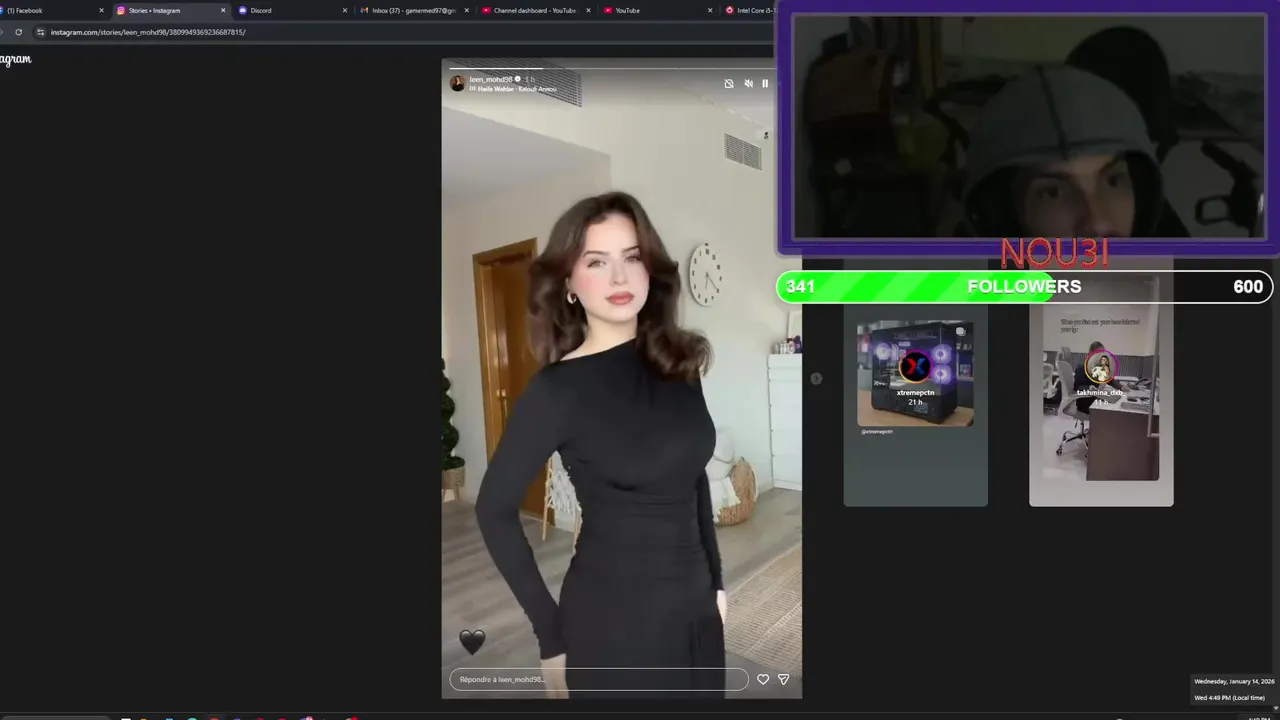This screenshot has width=1280, height=720.
Task: Close the Channel dashboard tab
Action: point(588,10)
